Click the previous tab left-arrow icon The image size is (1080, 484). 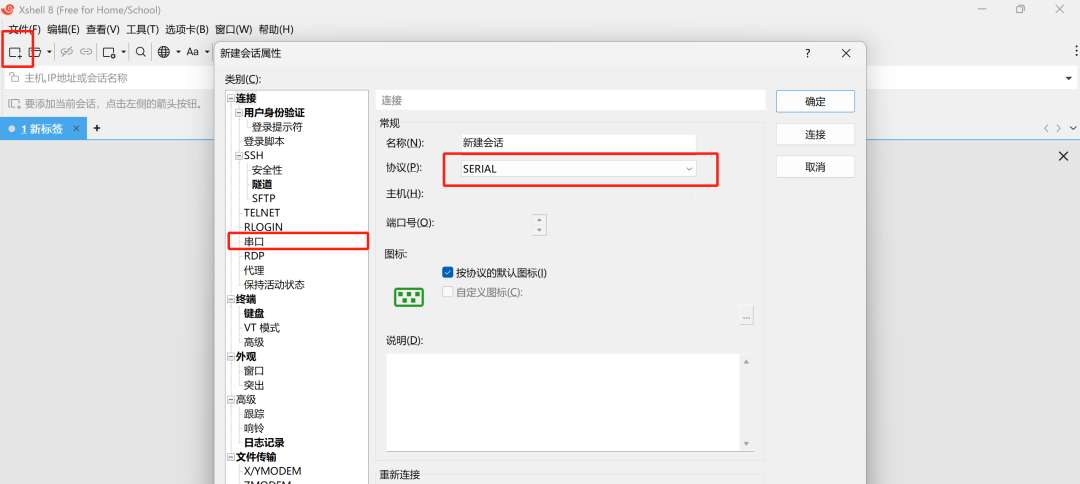[x=1046, y=128]
